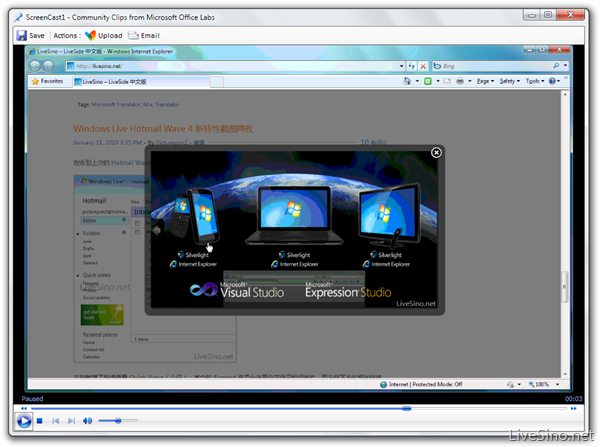Viewport: 600px width, 447px height.
Task: Click IE Home icon
Action: pos(407,81)
